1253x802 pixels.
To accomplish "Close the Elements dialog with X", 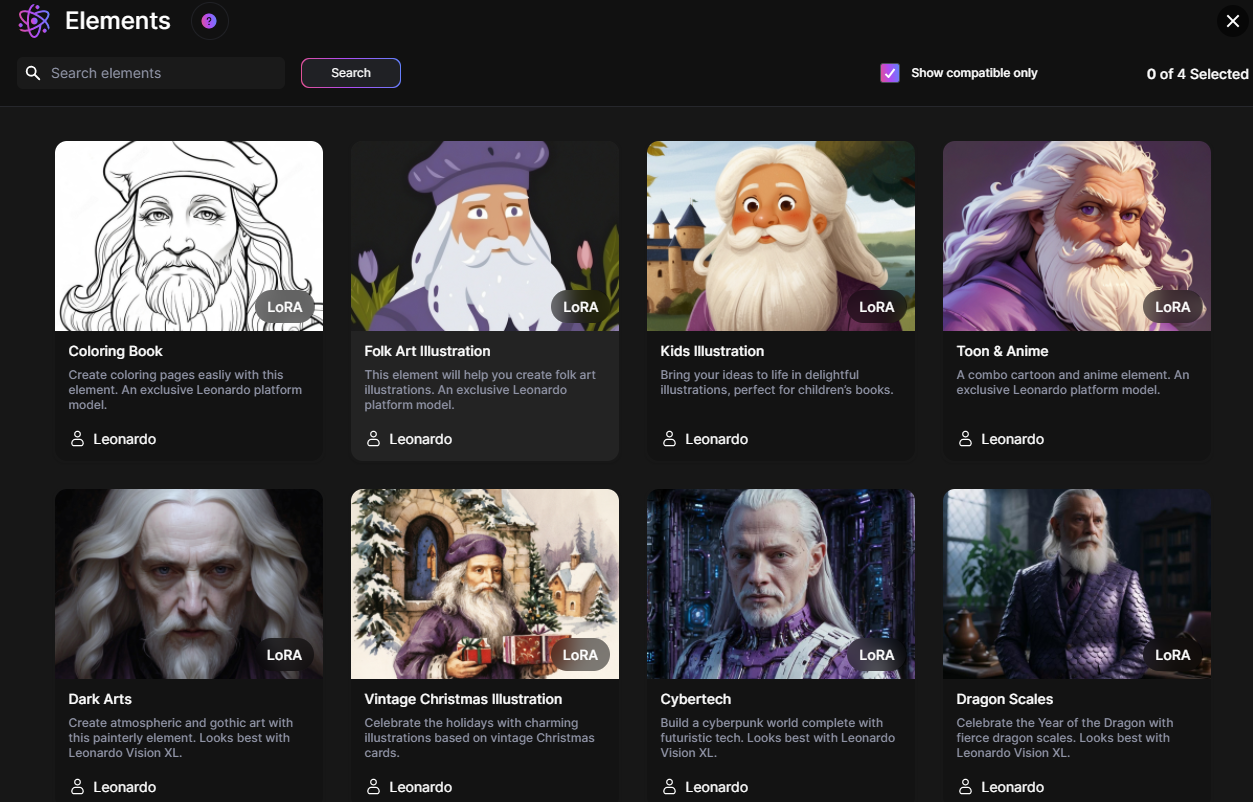I will point(1232,21).
